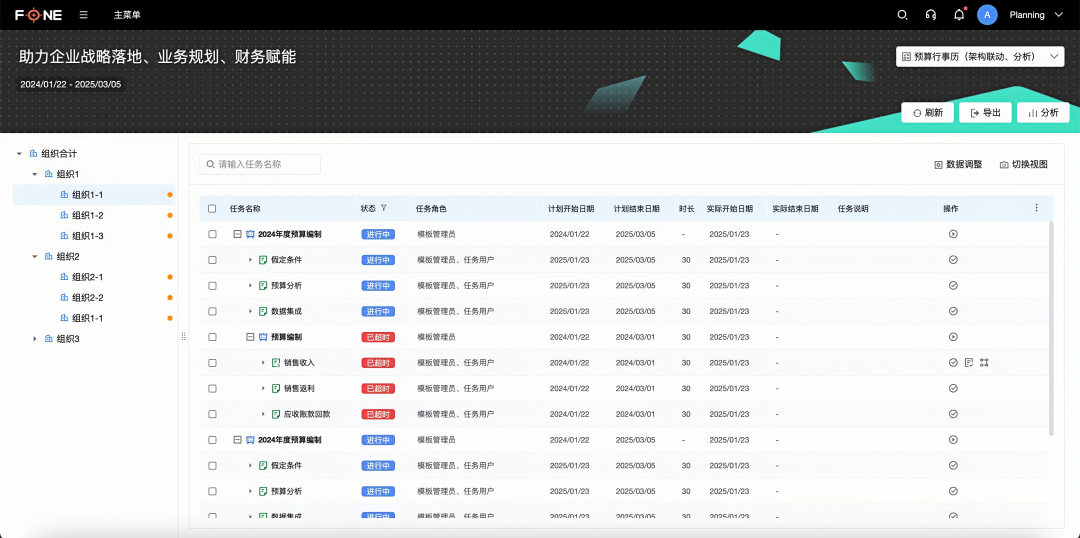The height and width of the screenshot is (538, 1080).
Task: Click the 任务角色 column header
Action: pos(431,208)
